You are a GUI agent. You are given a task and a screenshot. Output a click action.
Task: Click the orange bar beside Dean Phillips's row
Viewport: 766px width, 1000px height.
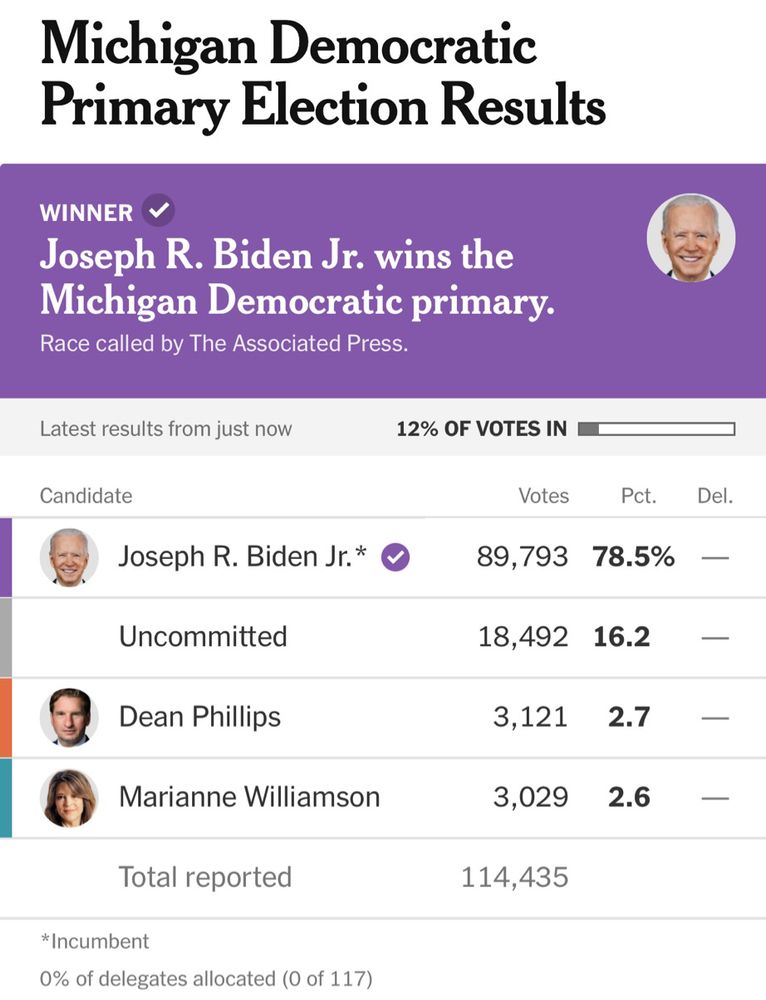coord(5,717)
